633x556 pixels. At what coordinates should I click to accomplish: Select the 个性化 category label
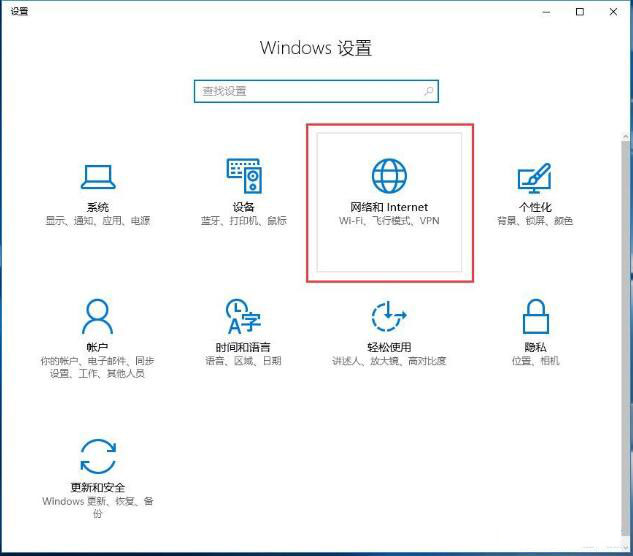click(x=535, y=207)
